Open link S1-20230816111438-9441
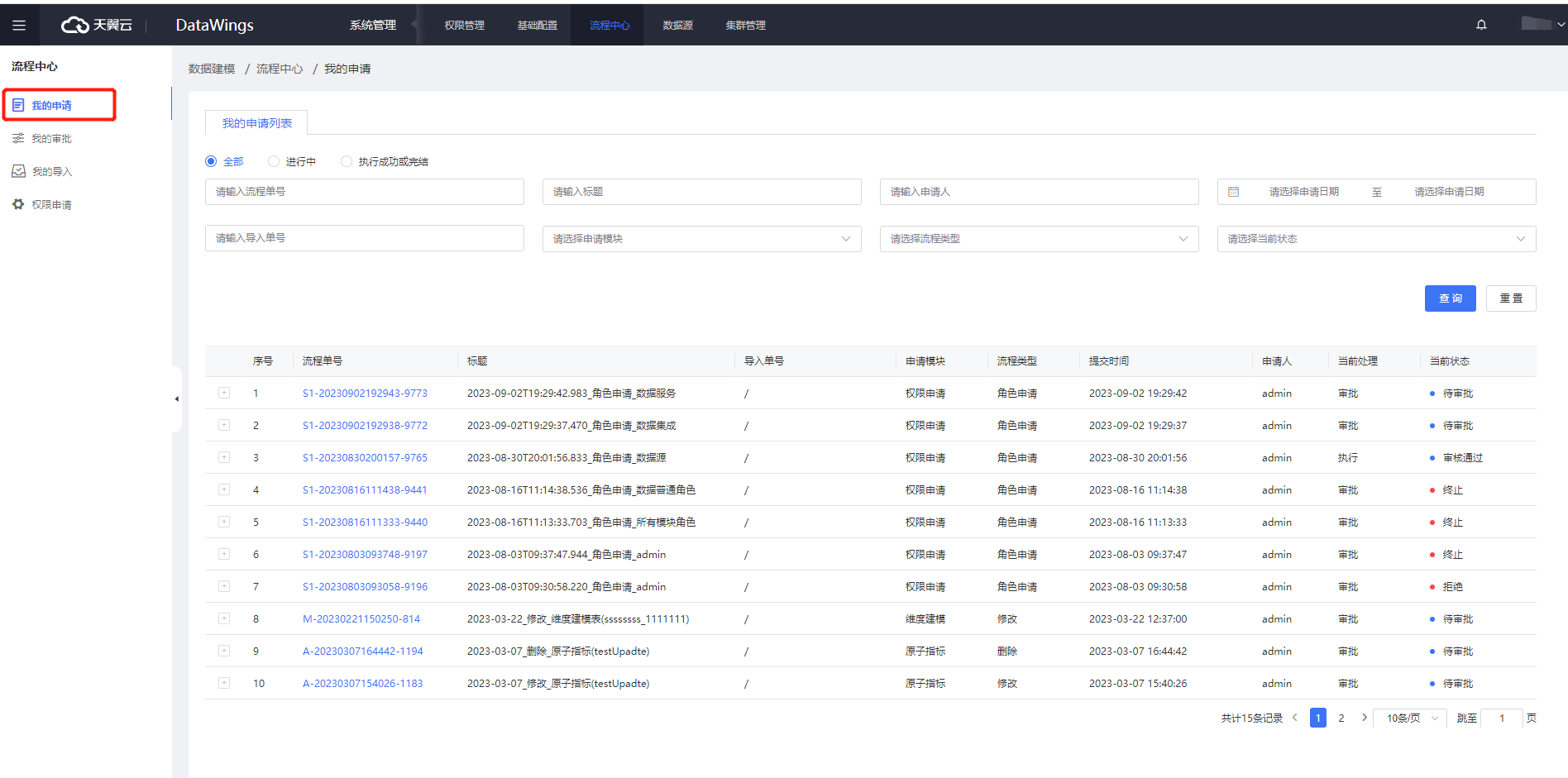The image size is (1568, 778). (365, 489)
